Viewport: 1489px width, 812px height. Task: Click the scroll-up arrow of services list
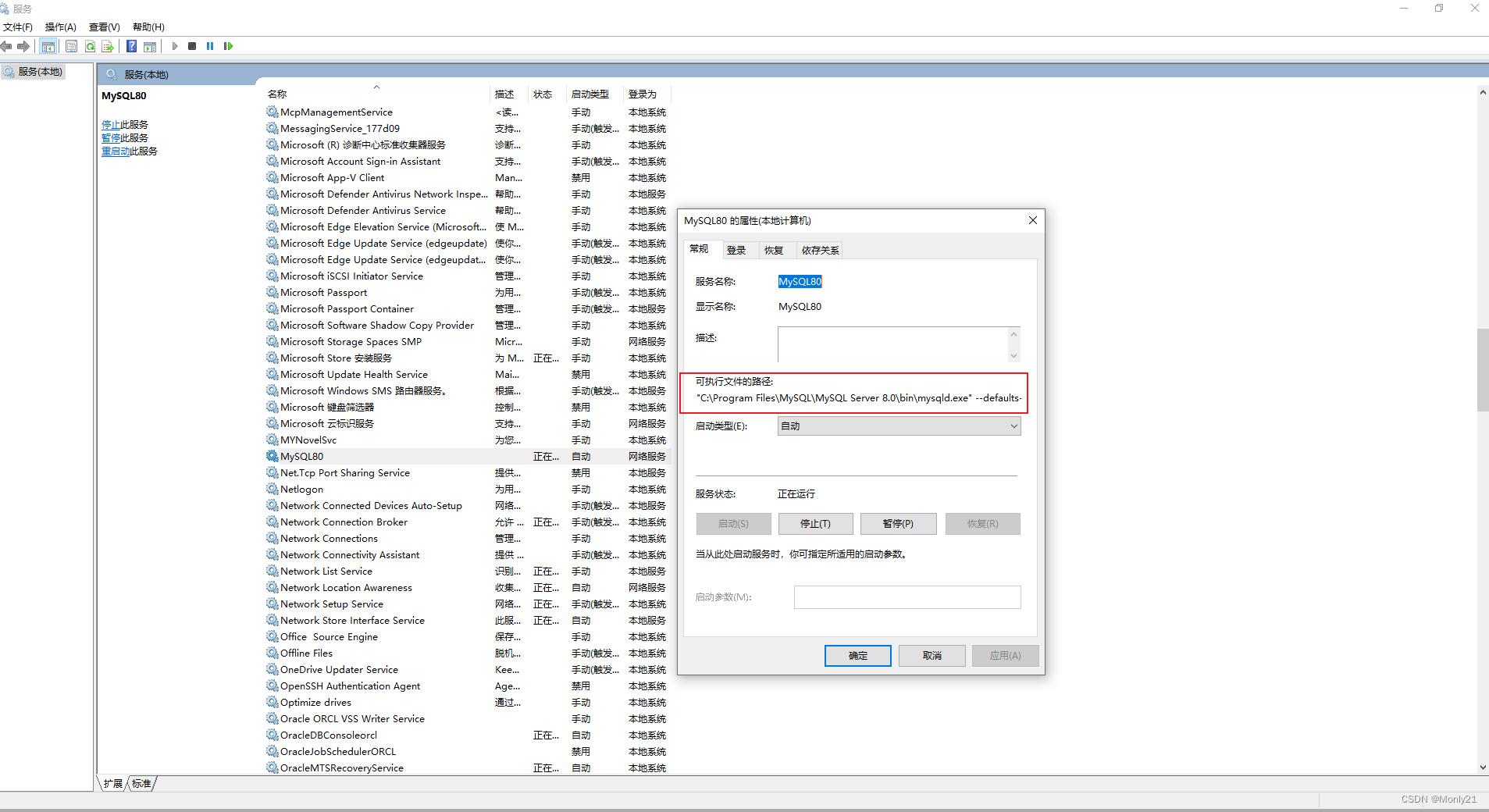(1483, 92)
